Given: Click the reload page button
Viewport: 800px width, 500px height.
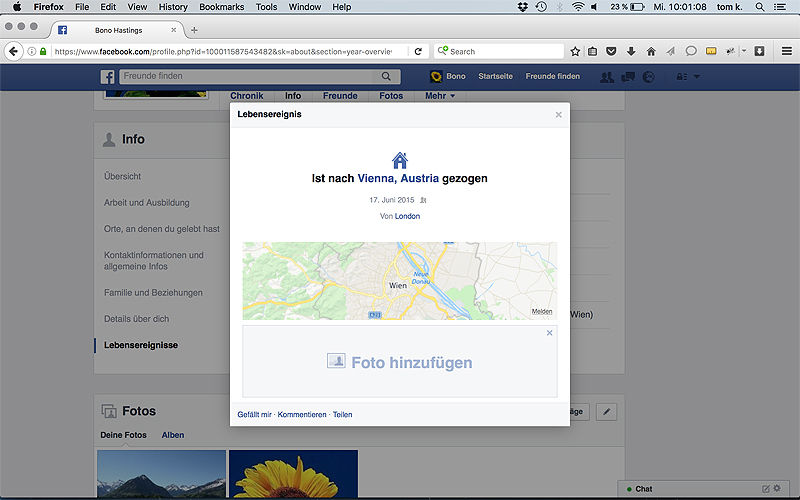Looking at the screenshot, I should pyautogui.click(x=418, y=51).
